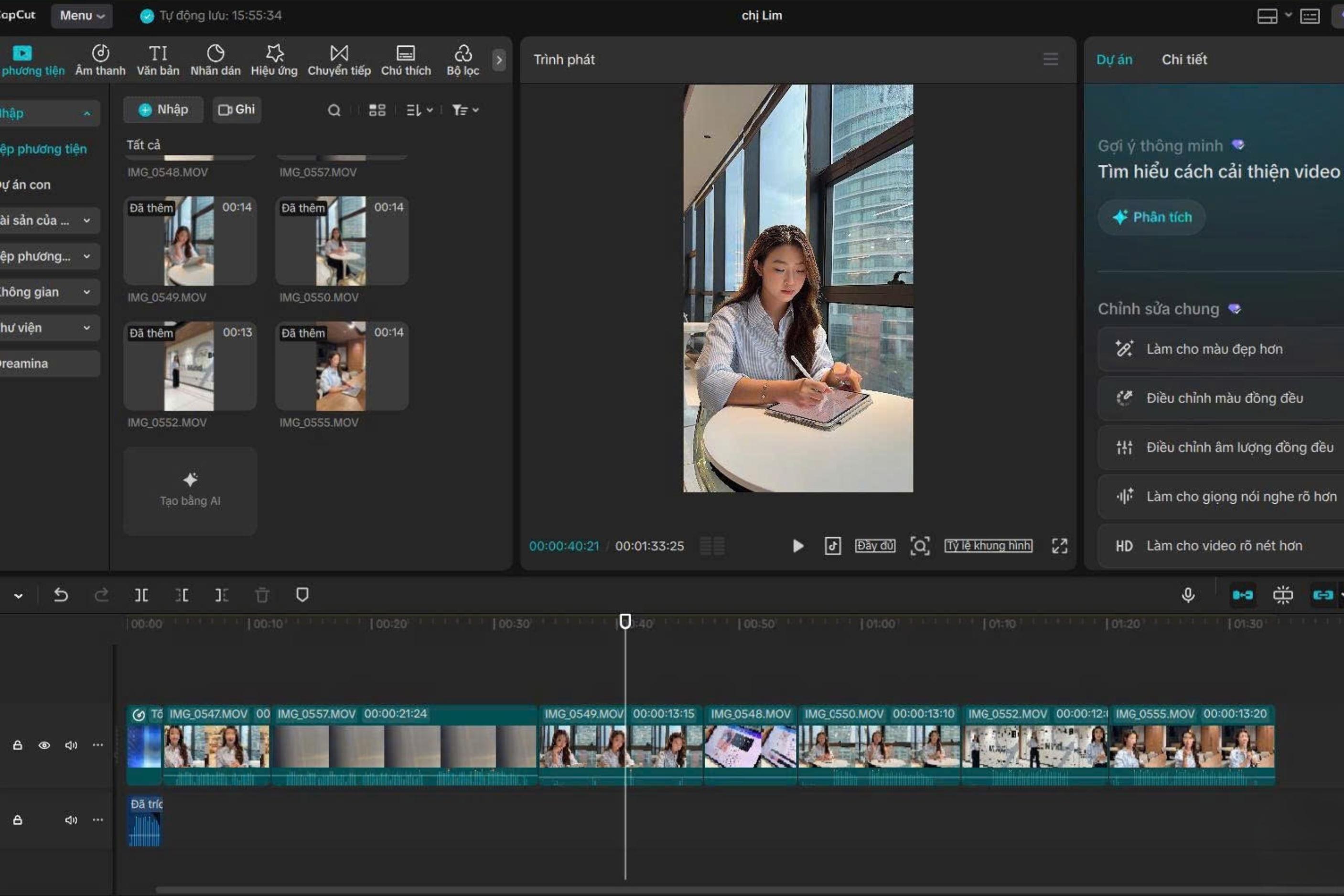The image size is (1344, 896).
Task: Click the split clip tool in the timeline toolbar
Action: tap(141, 595)
